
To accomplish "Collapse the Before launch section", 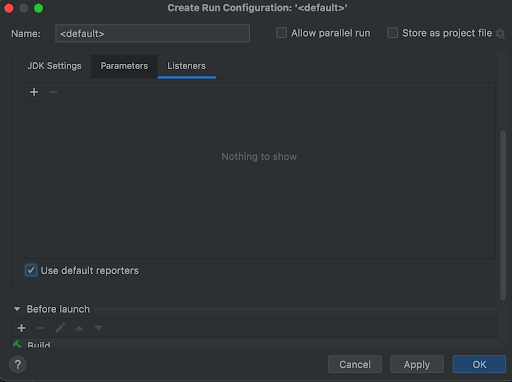I will (x=17, y=309).
